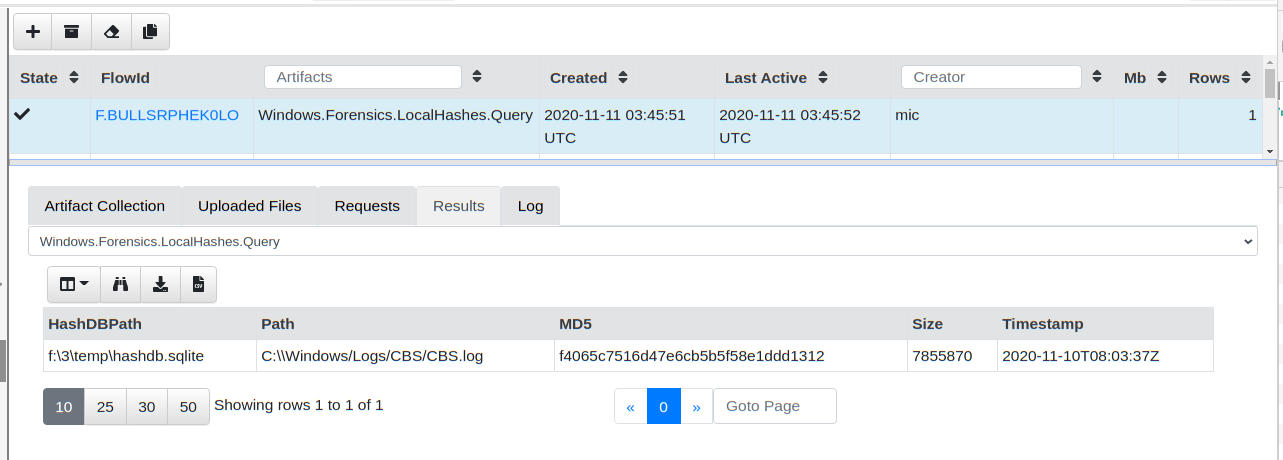
Task: Toggle sort on the Last Active column
Action: [822, 77]
